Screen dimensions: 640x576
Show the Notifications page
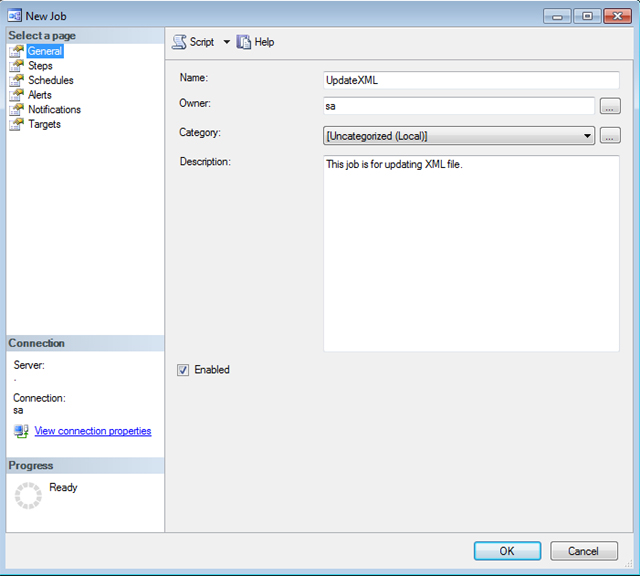point(54,110)
